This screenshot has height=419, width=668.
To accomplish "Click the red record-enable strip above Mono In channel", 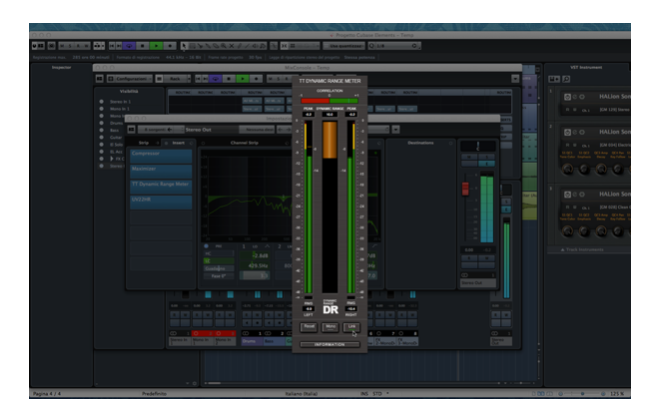I will point(203,333).
